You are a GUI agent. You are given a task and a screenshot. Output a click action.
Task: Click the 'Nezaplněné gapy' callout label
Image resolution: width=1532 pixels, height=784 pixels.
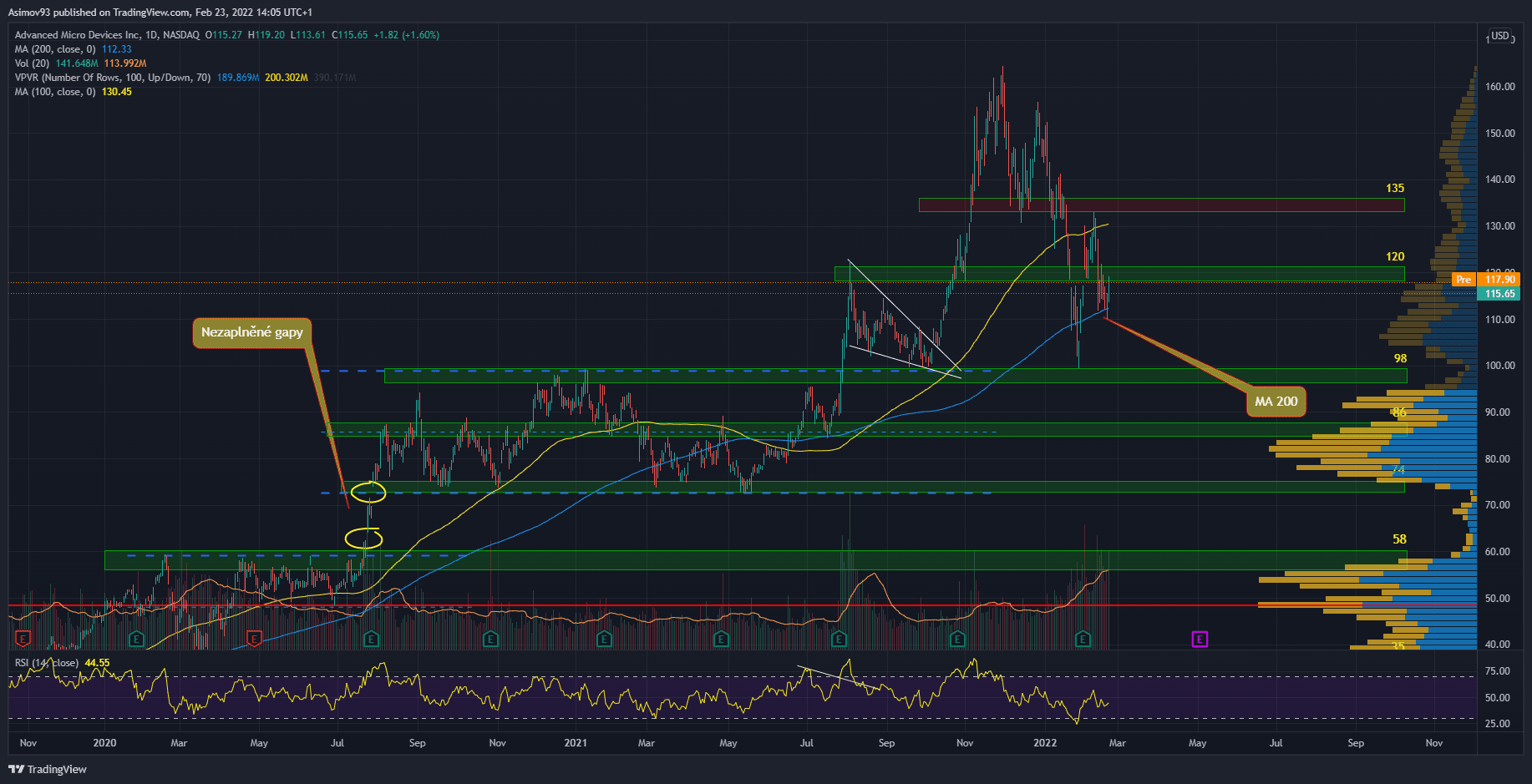click(251, 332)
